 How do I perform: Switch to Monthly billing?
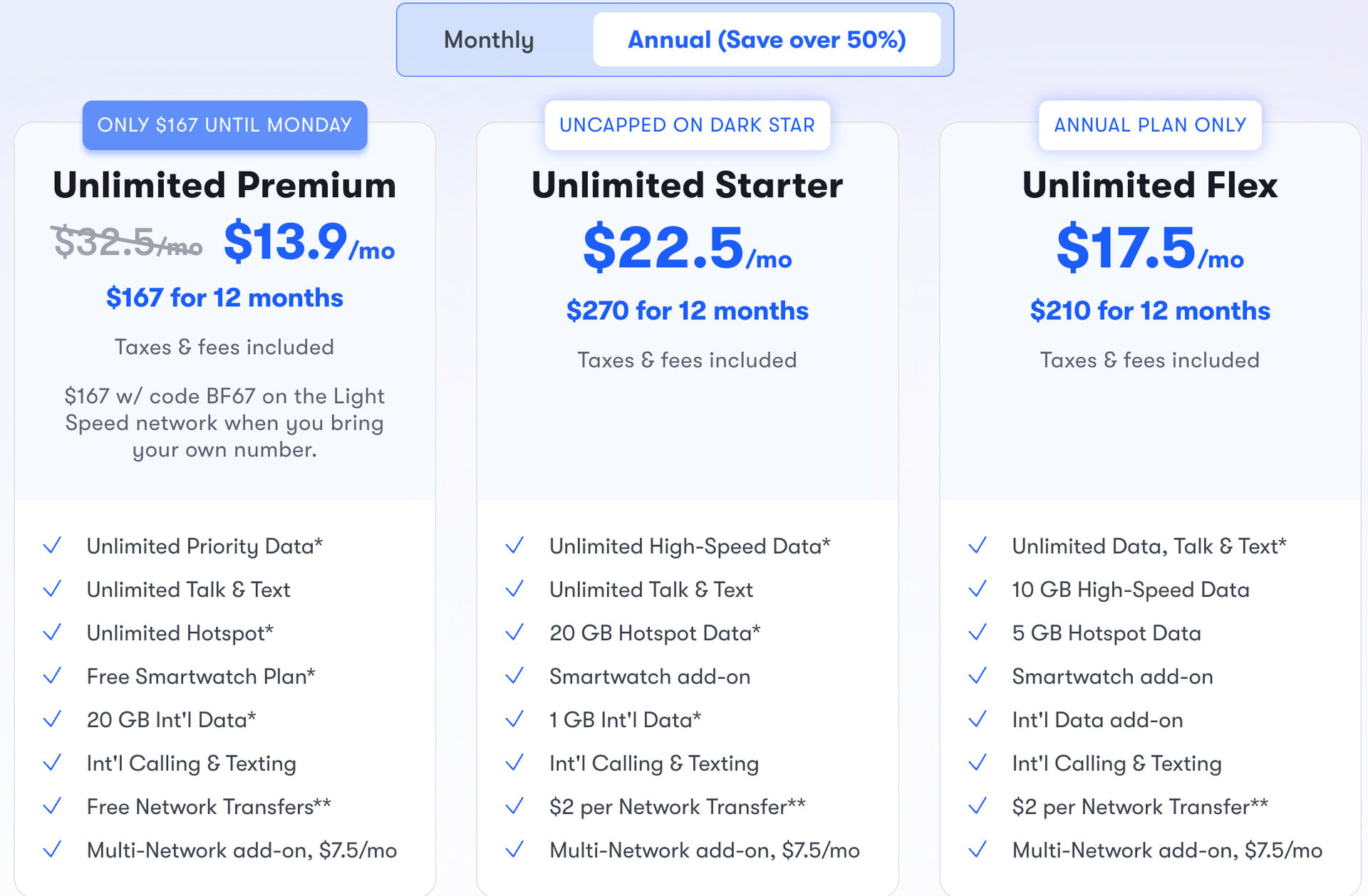(x=489, y=40)
